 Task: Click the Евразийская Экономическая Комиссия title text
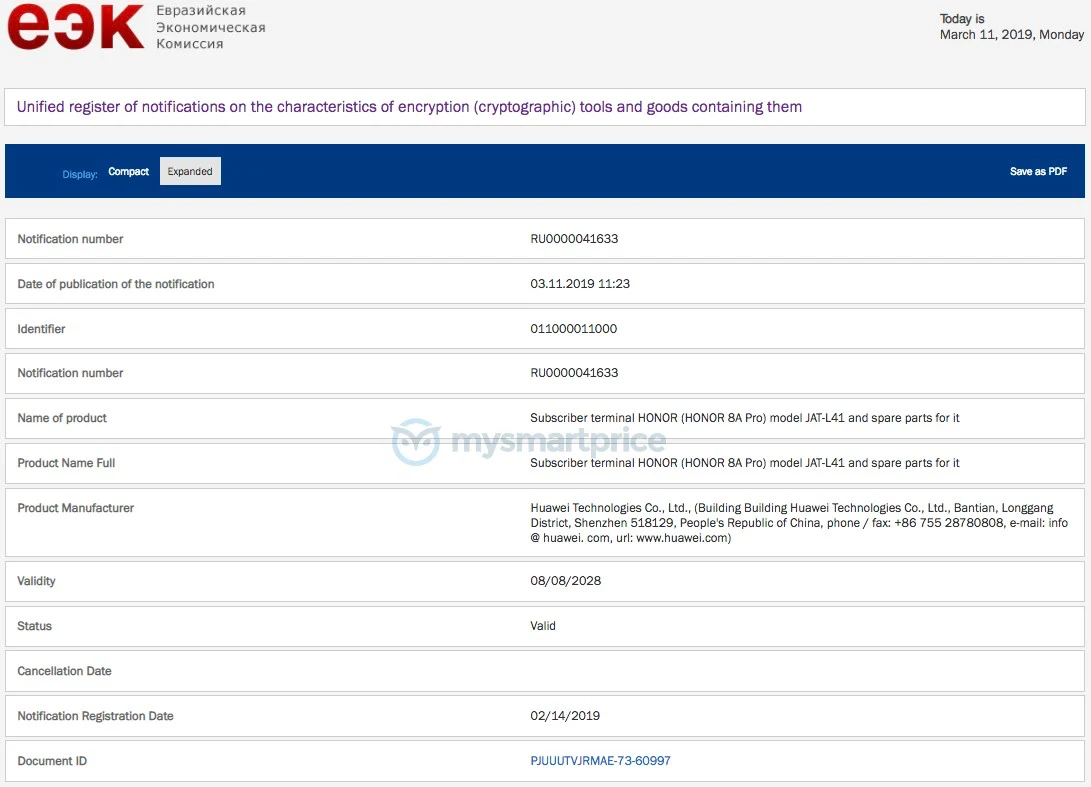click(210, 27)
